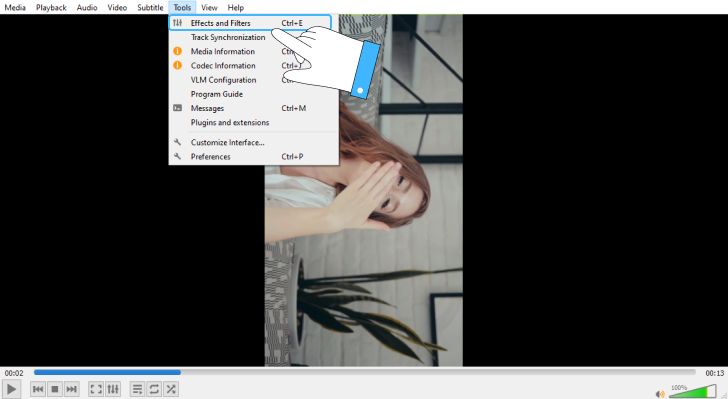Skip to the previous media track

(38, 389)
